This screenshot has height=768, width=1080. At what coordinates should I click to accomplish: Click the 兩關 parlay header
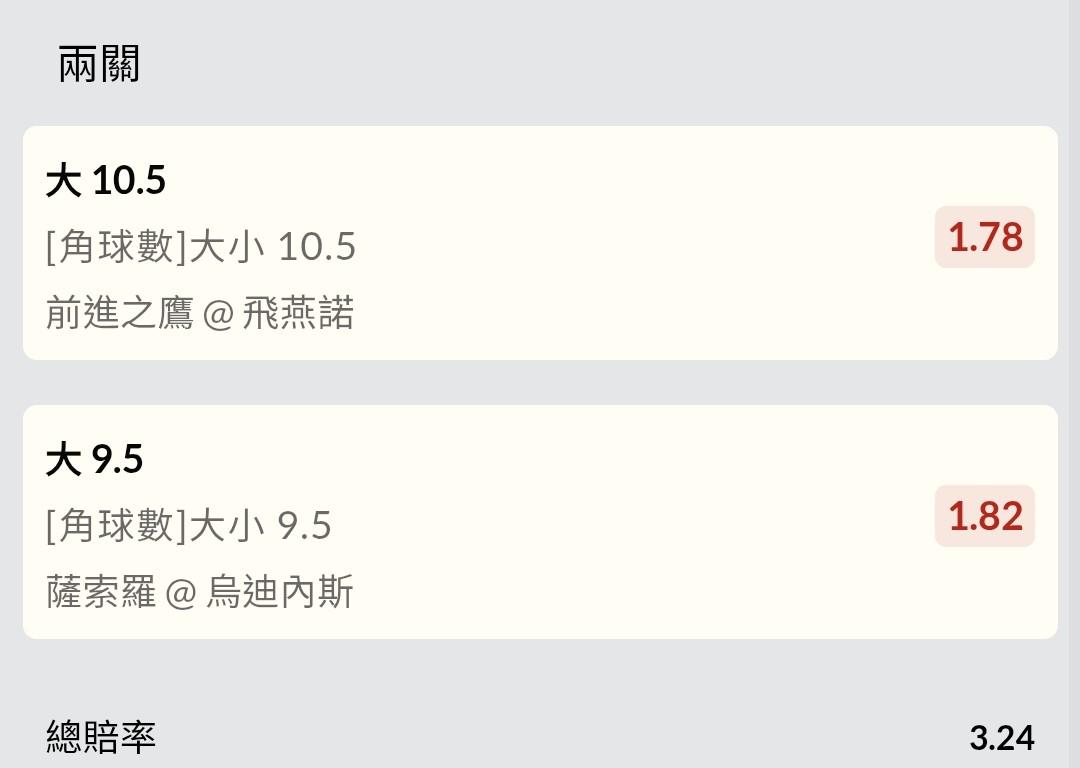tap(98, 65)
